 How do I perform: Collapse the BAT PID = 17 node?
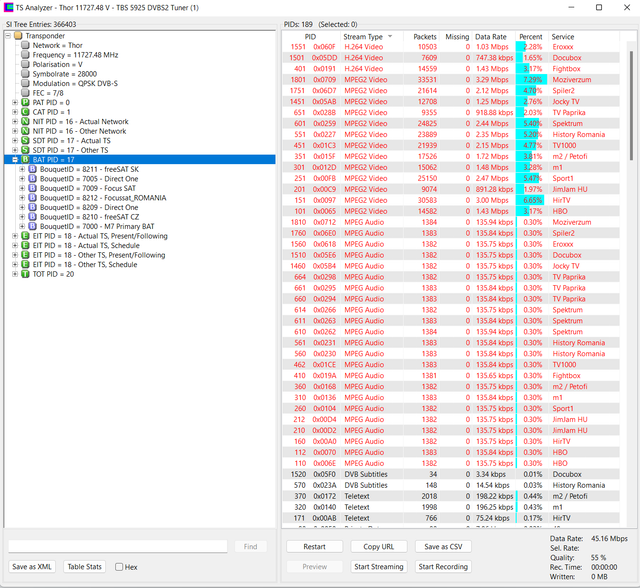(x=15, y=160)
